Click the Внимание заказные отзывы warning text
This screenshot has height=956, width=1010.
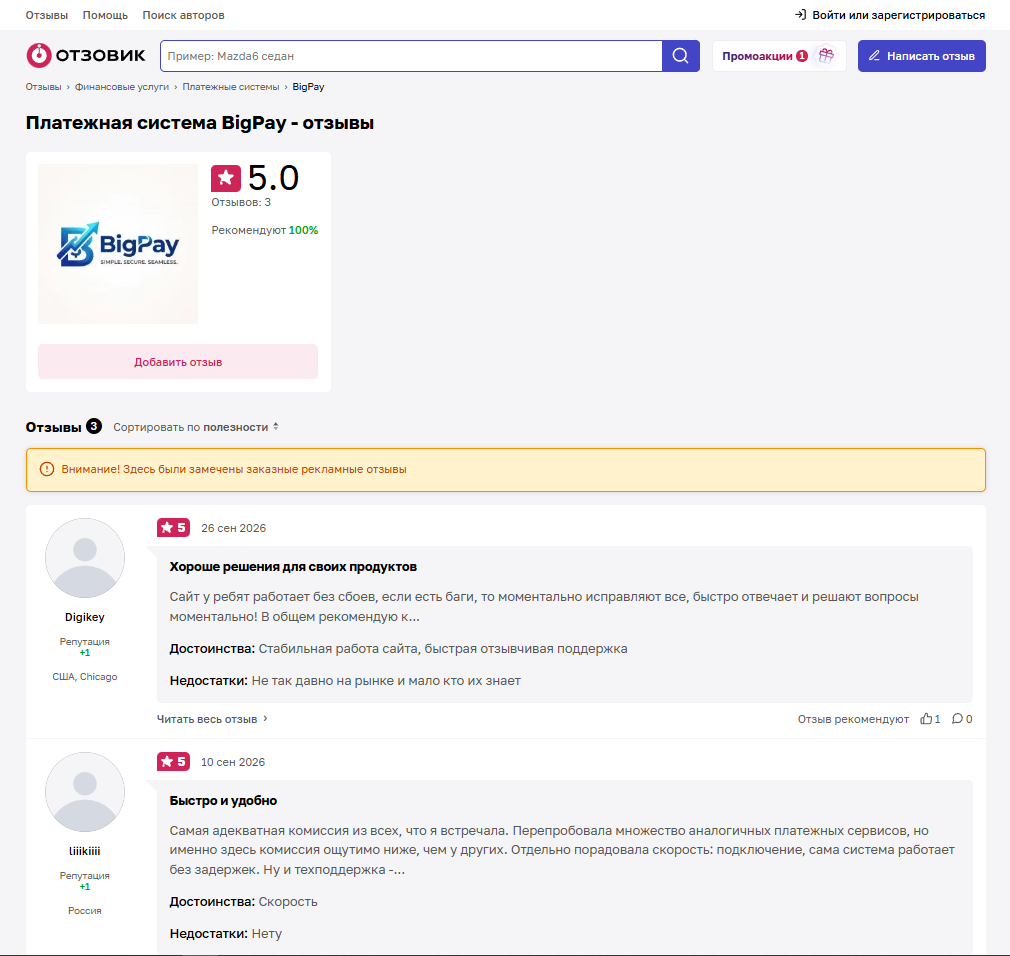pos(234,469)
